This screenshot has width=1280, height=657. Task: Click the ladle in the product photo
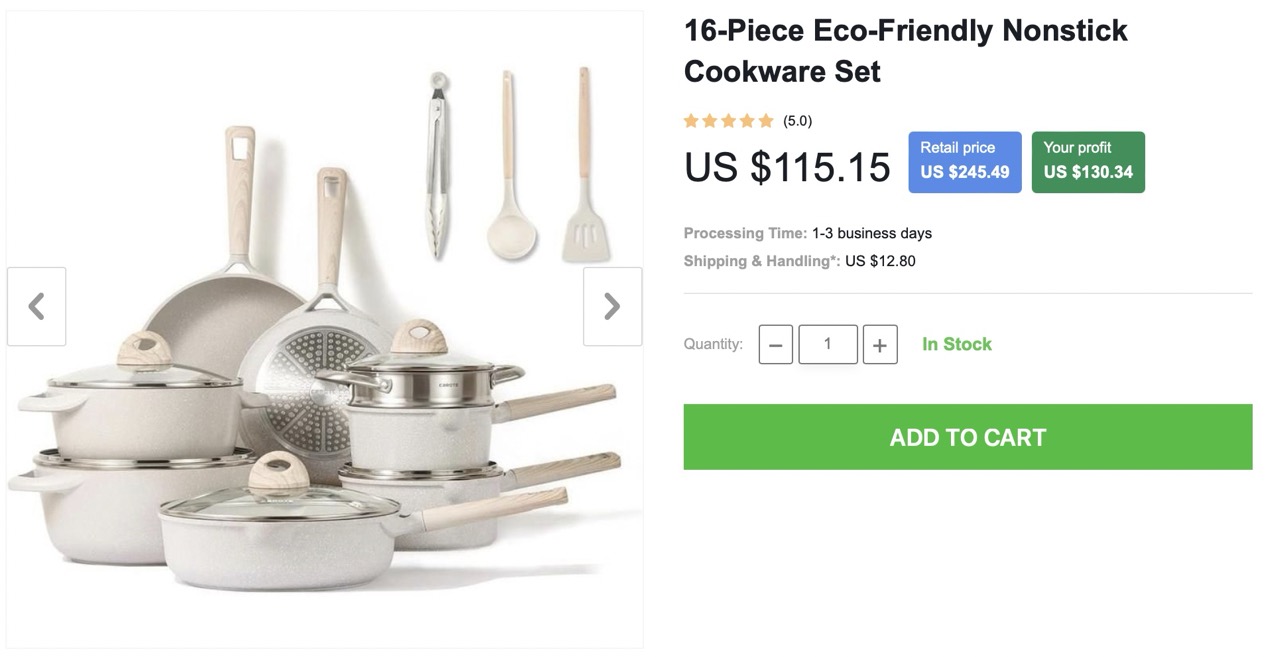tap(510, 200)
